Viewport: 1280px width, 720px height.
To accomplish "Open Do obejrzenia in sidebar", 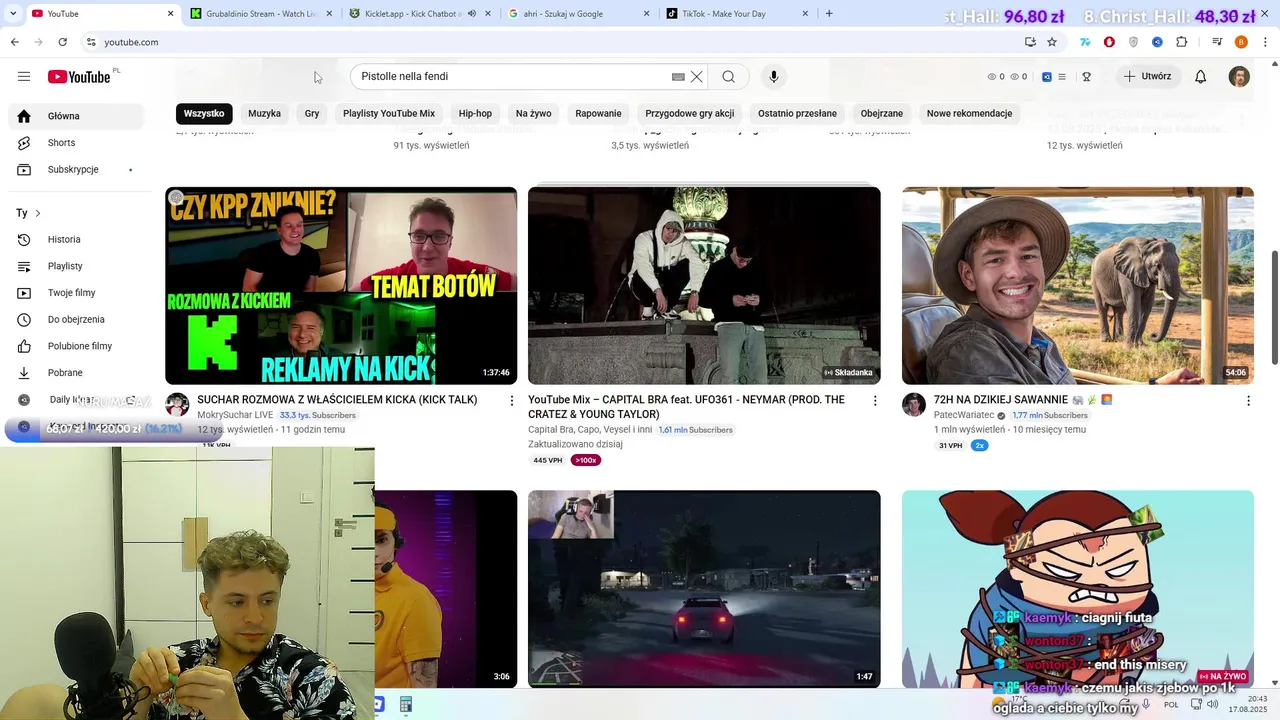I will (76, 320).
